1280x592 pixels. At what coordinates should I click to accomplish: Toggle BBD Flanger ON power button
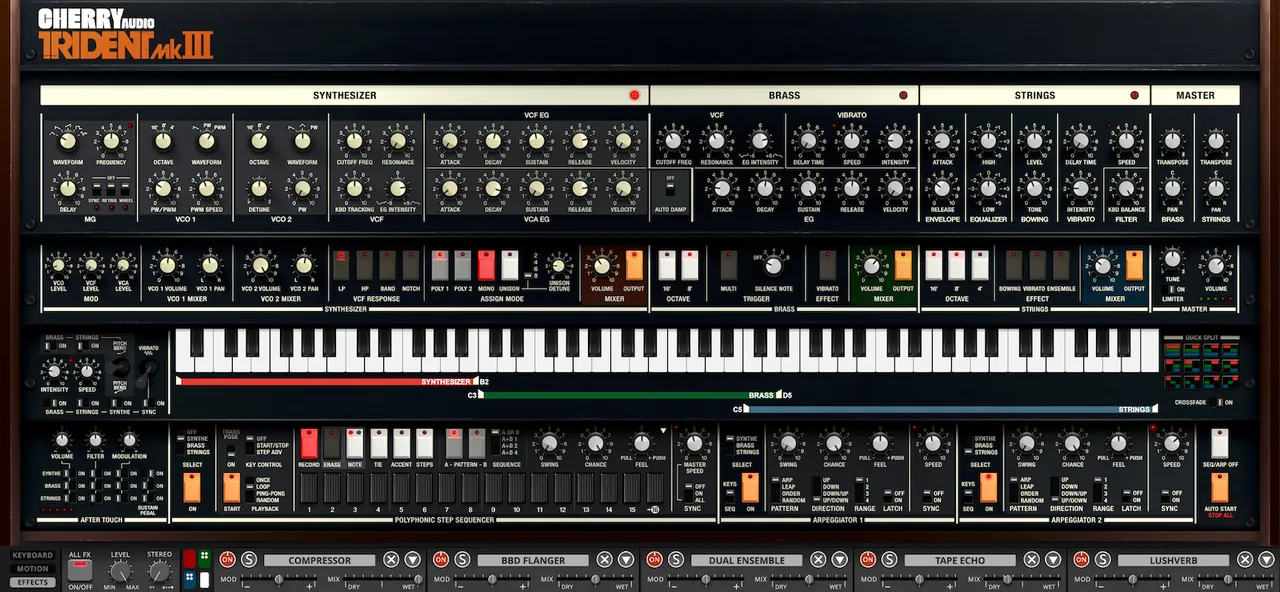[441, 560]
